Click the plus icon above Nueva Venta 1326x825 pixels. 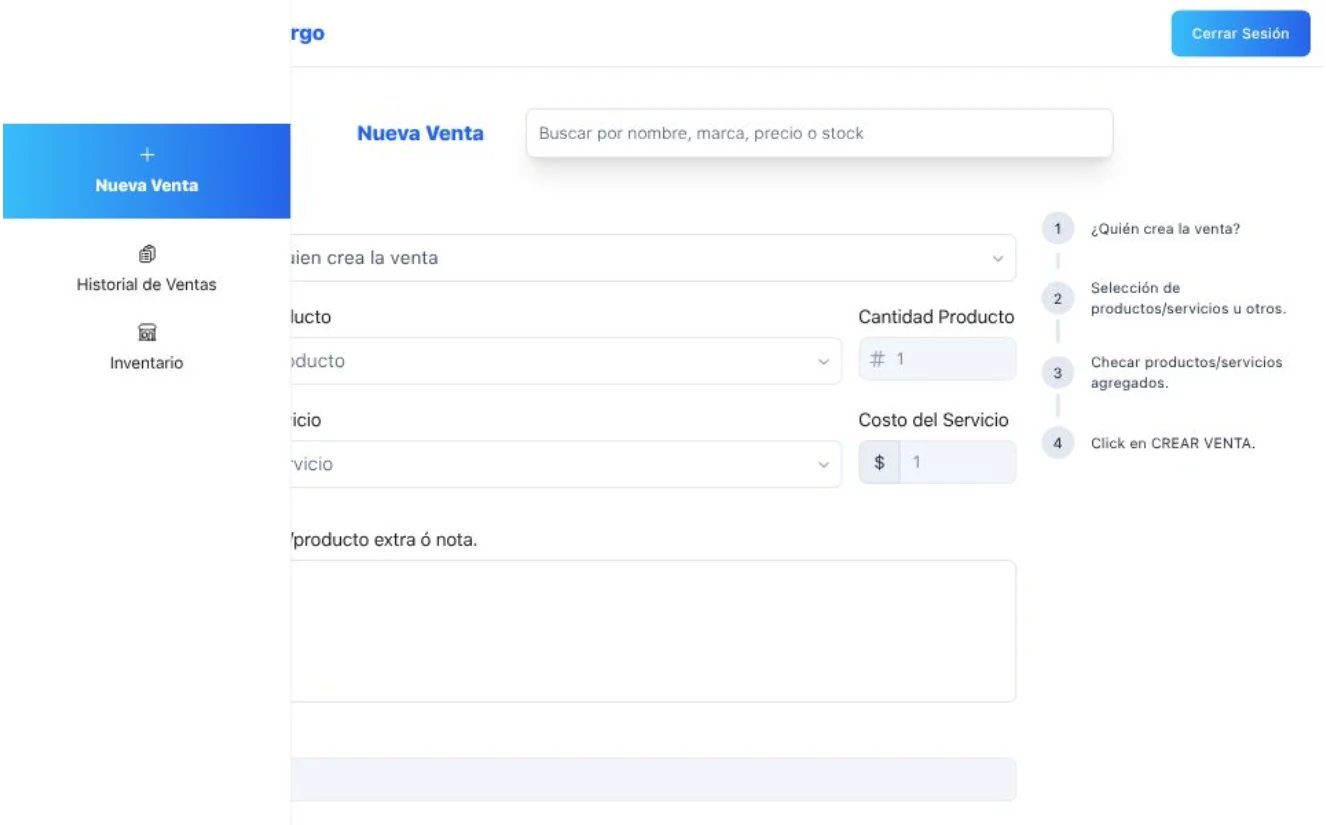tap(147, 155)
